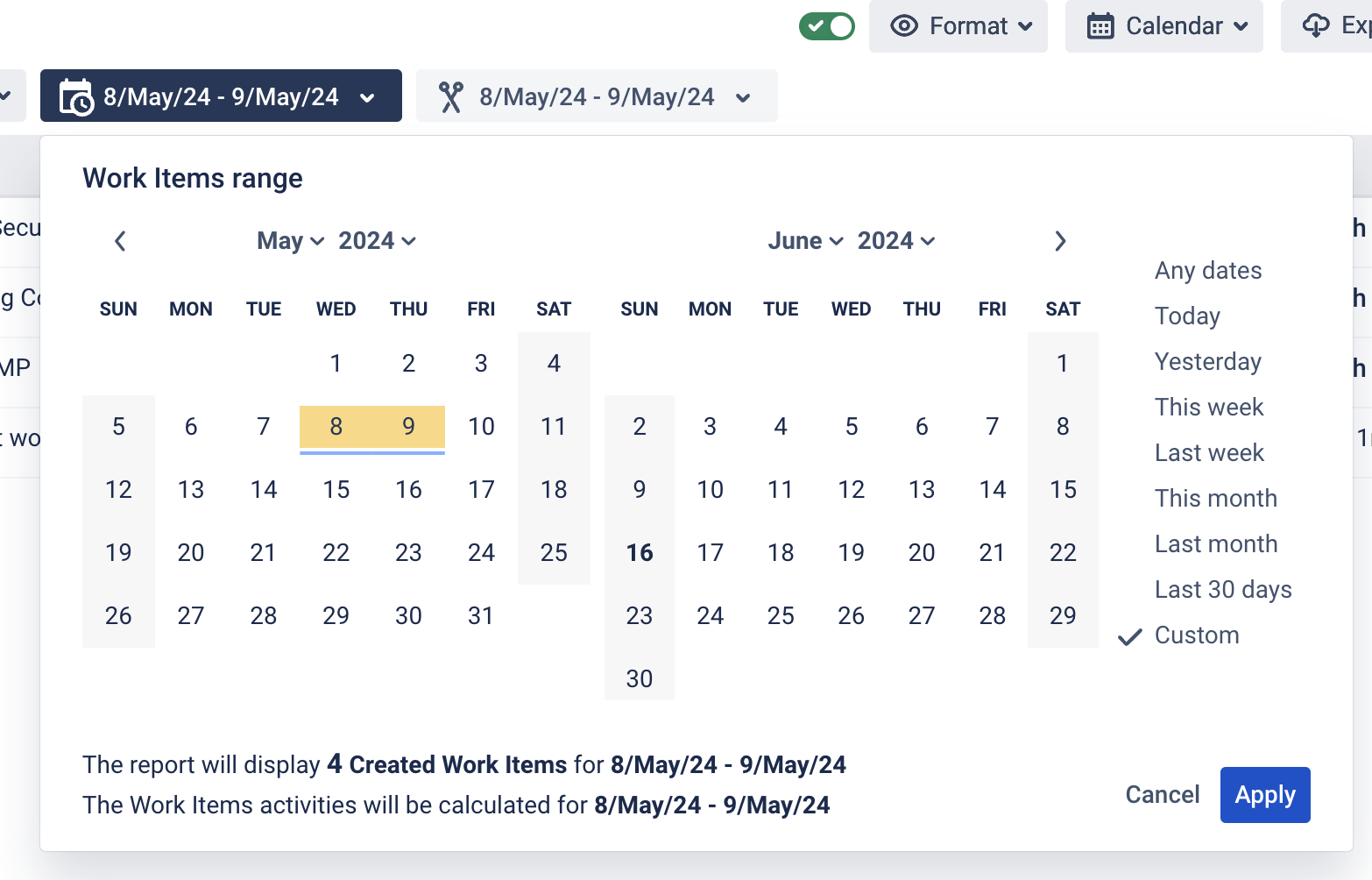The height and width of the screenshot is (880, 1372).
Task: Open the May month dropdown
Action: 290,241
